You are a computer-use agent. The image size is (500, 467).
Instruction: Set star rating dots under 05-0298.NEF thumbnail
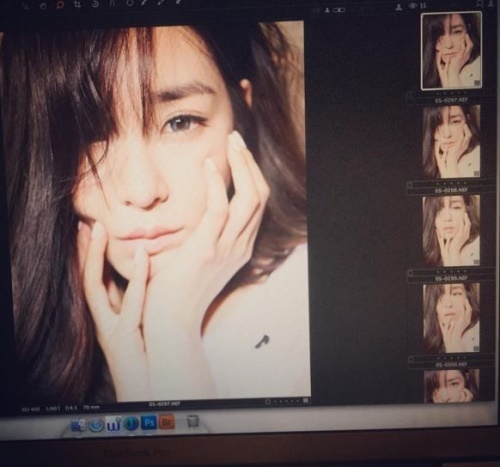coord(451,183)
